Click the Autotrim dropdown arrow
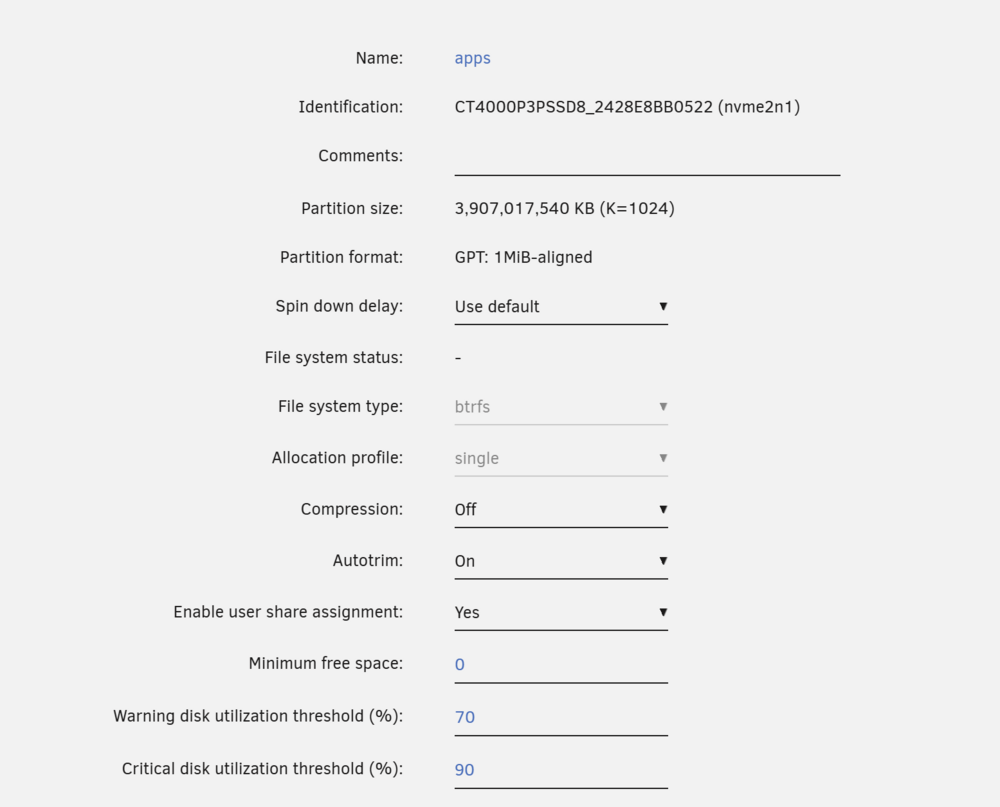Screen dimensions: 1000x807 [x=663, y=561]
